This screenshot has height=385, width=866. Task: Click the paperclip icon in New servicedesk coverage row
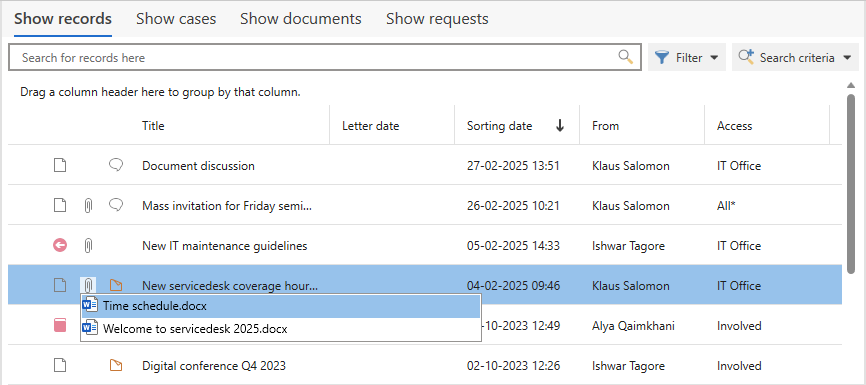[88, 286]
